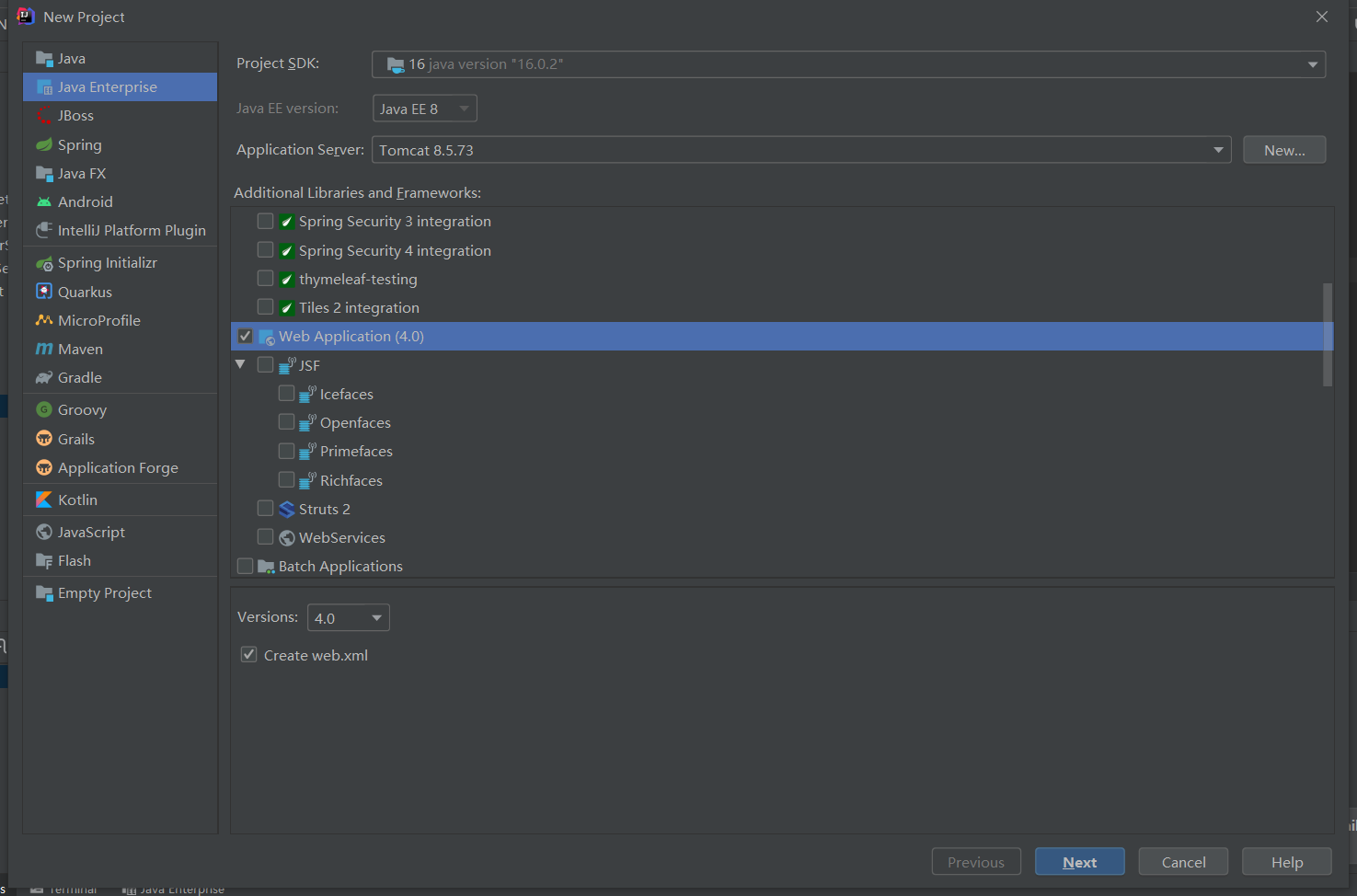Close the New Project dialog
Viewport: 1357px width, 896px height.
pos(1322,17)
